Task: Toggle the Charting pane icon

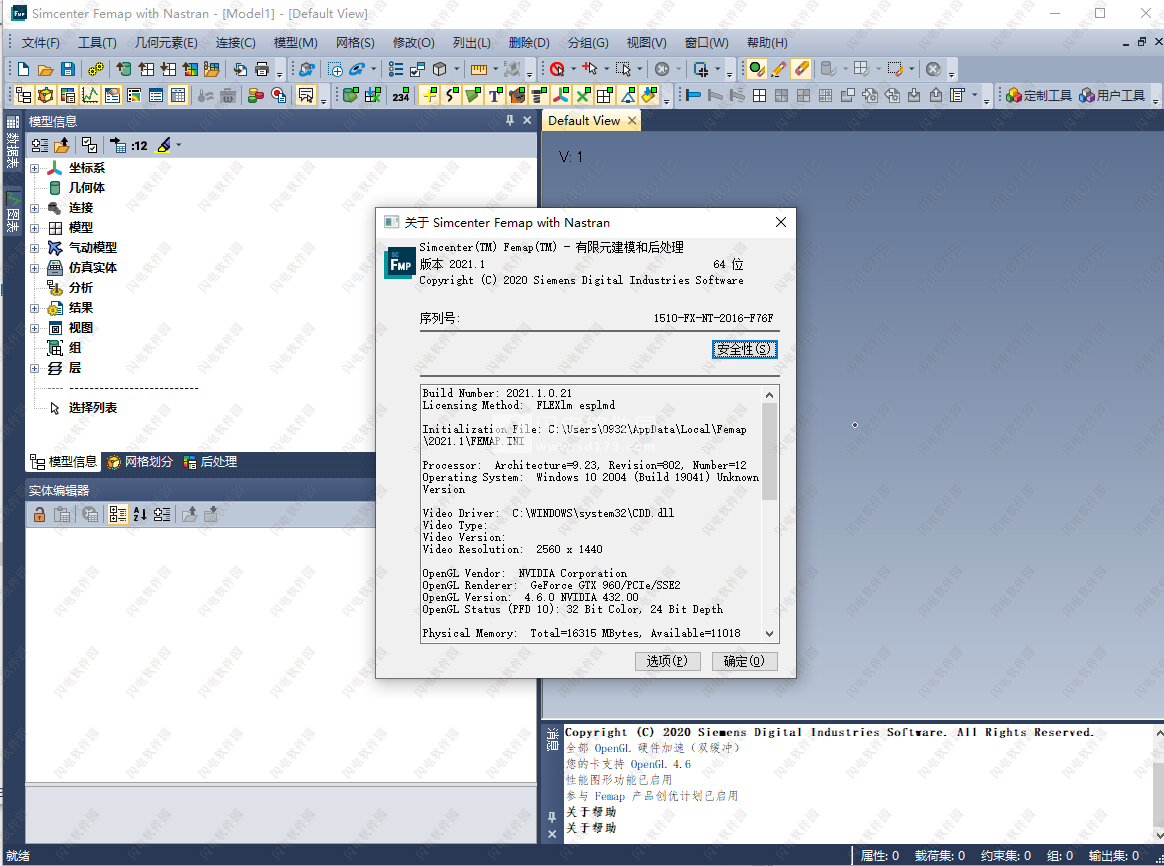Action: pyautogui.click(x=90, y=95)
